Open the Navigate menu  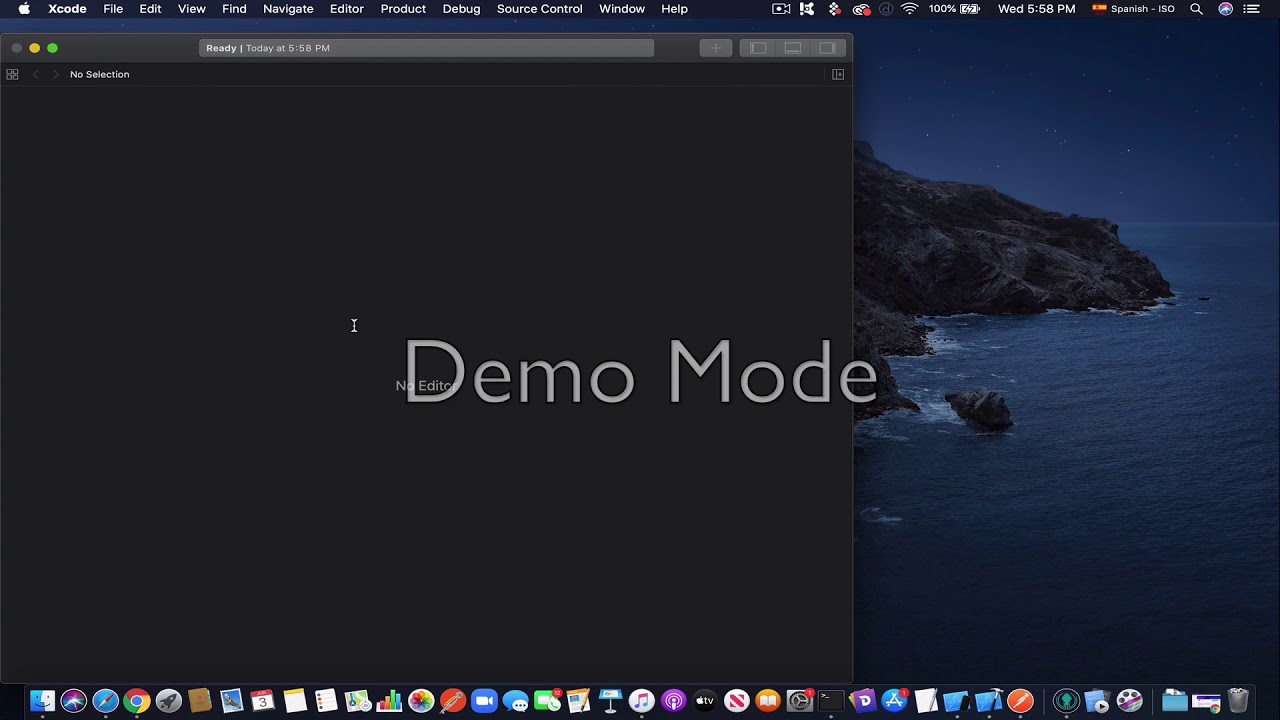(x=288, y=9)
